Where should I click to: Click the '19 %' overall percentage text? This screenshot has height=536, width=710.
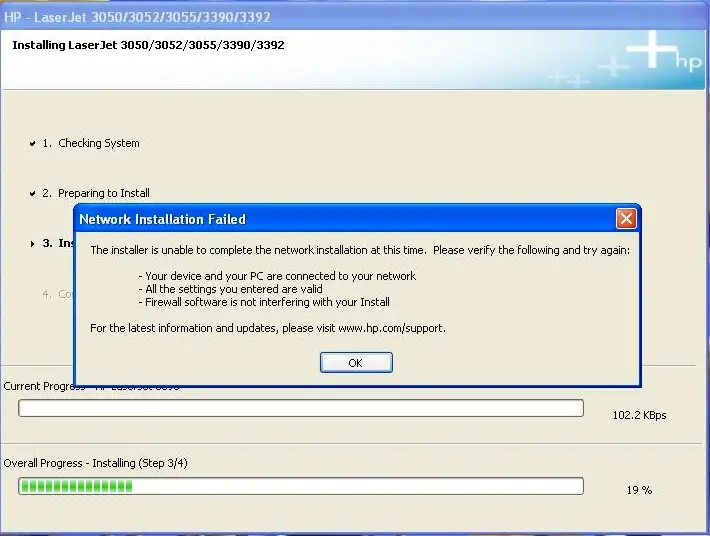pyautogui.click(x=639, y=490)
